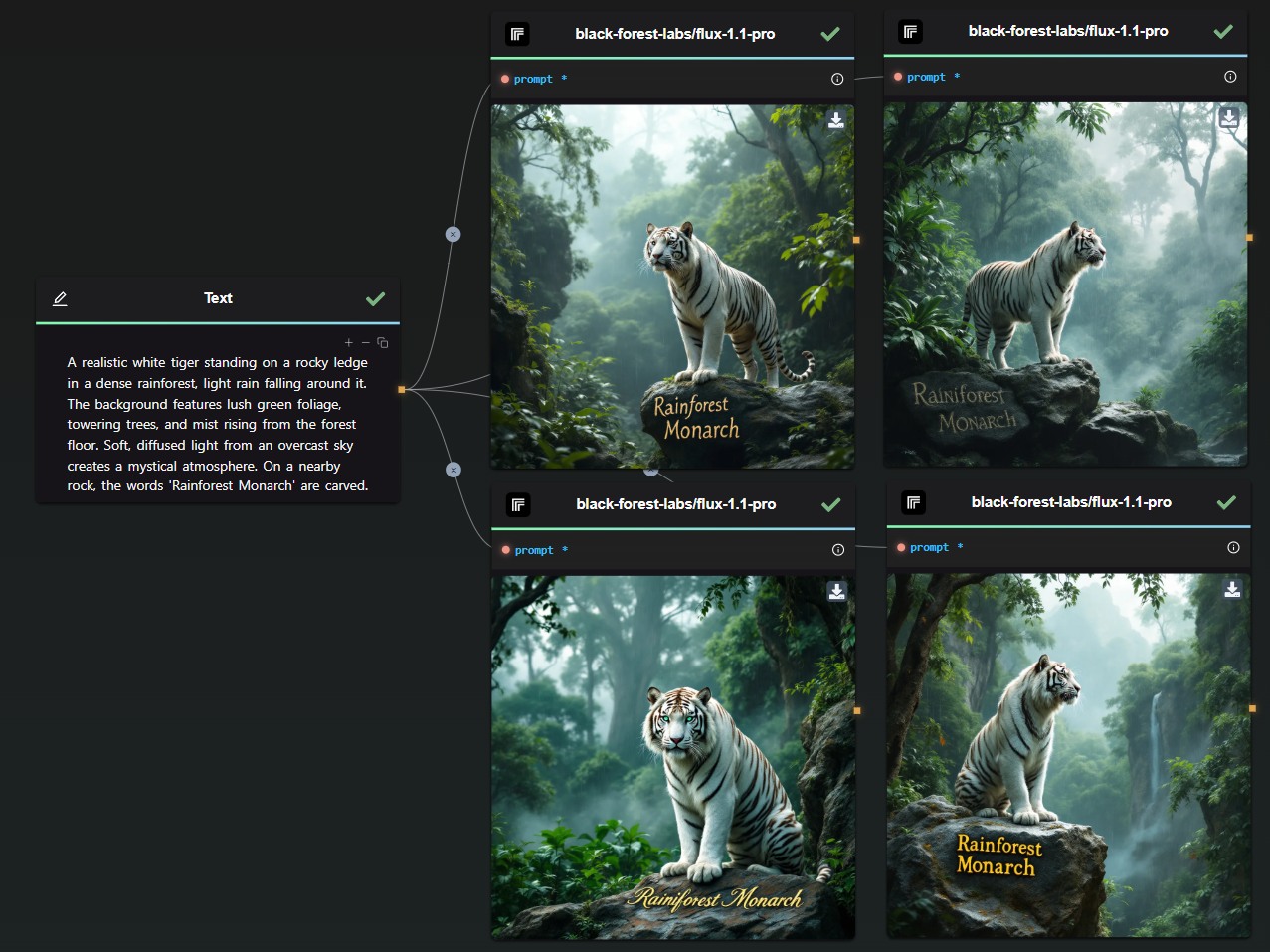Click flux-1.1-pro title above grey carved-text image
1270x952 pixels.
(1068, 31)
